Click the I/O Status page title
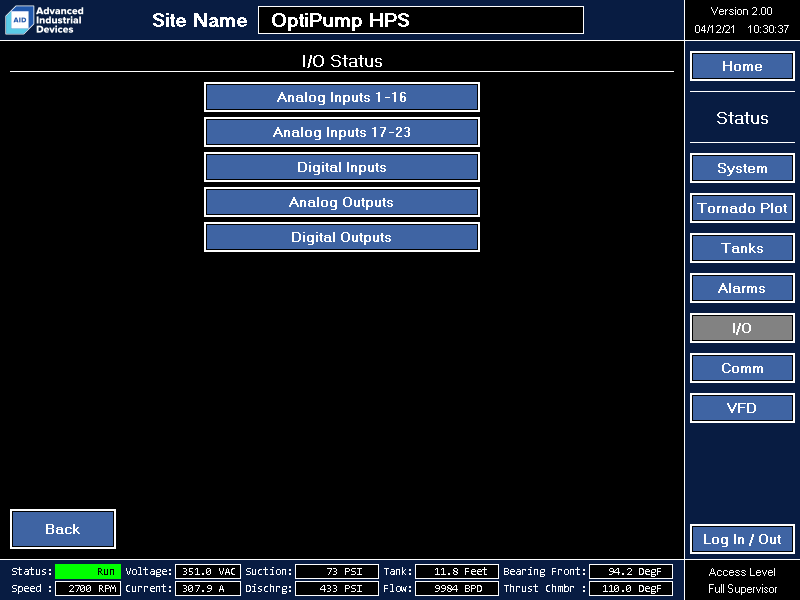The width and height of the screenshot is (800, 600). (x=342, y=61)
